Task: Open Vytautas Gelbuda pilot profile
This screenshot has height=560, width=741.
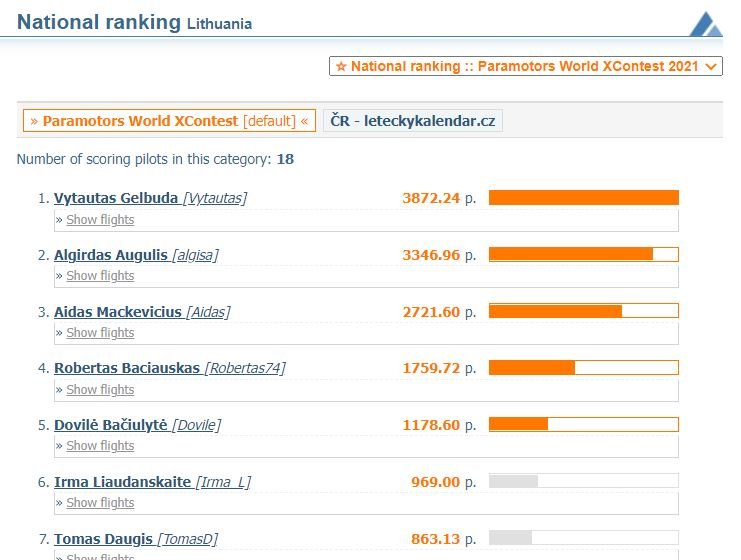Action: (150, 198)
